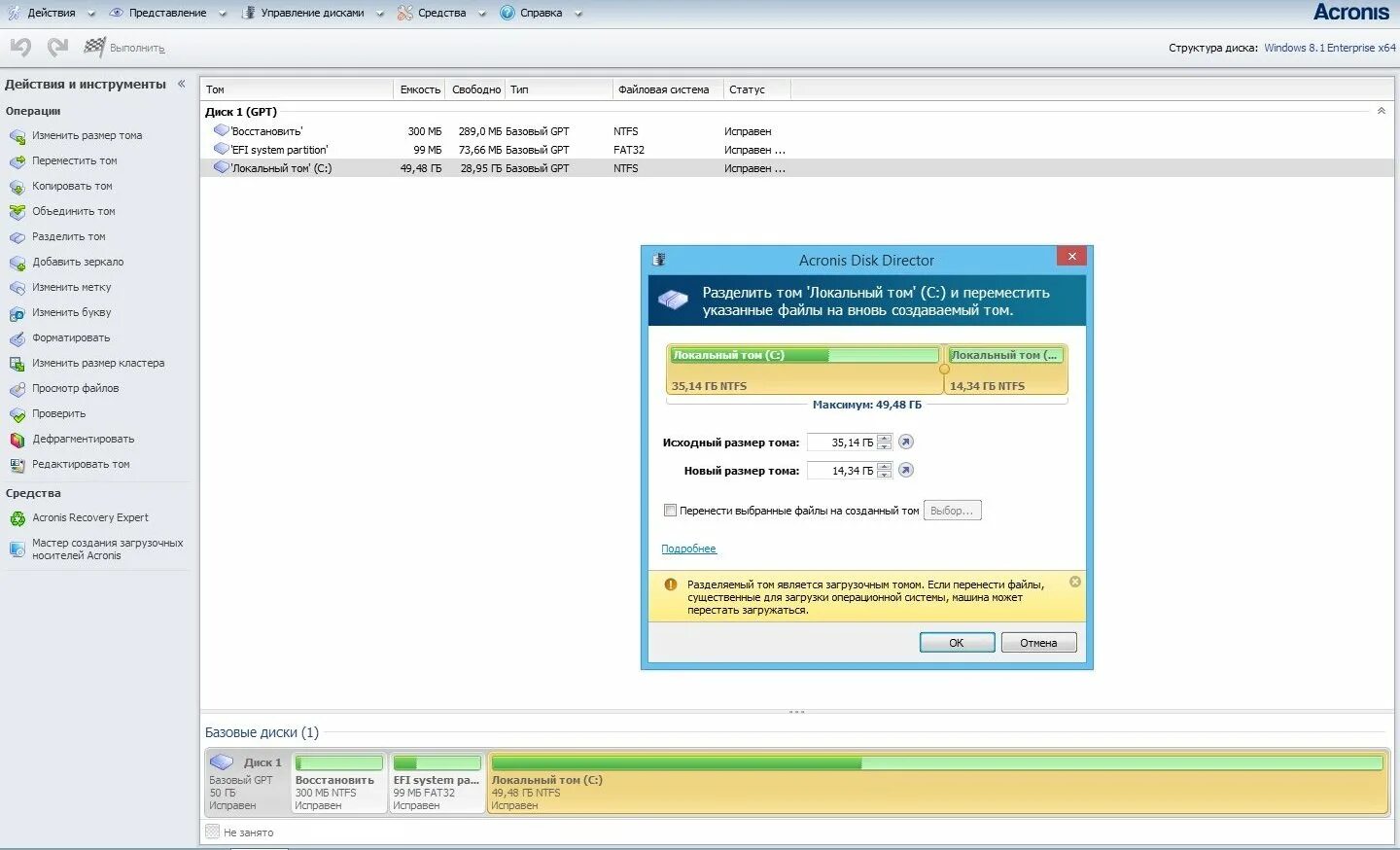Open the Справка menu
This screenshot has height=850, width=1400.
point(541,13)
